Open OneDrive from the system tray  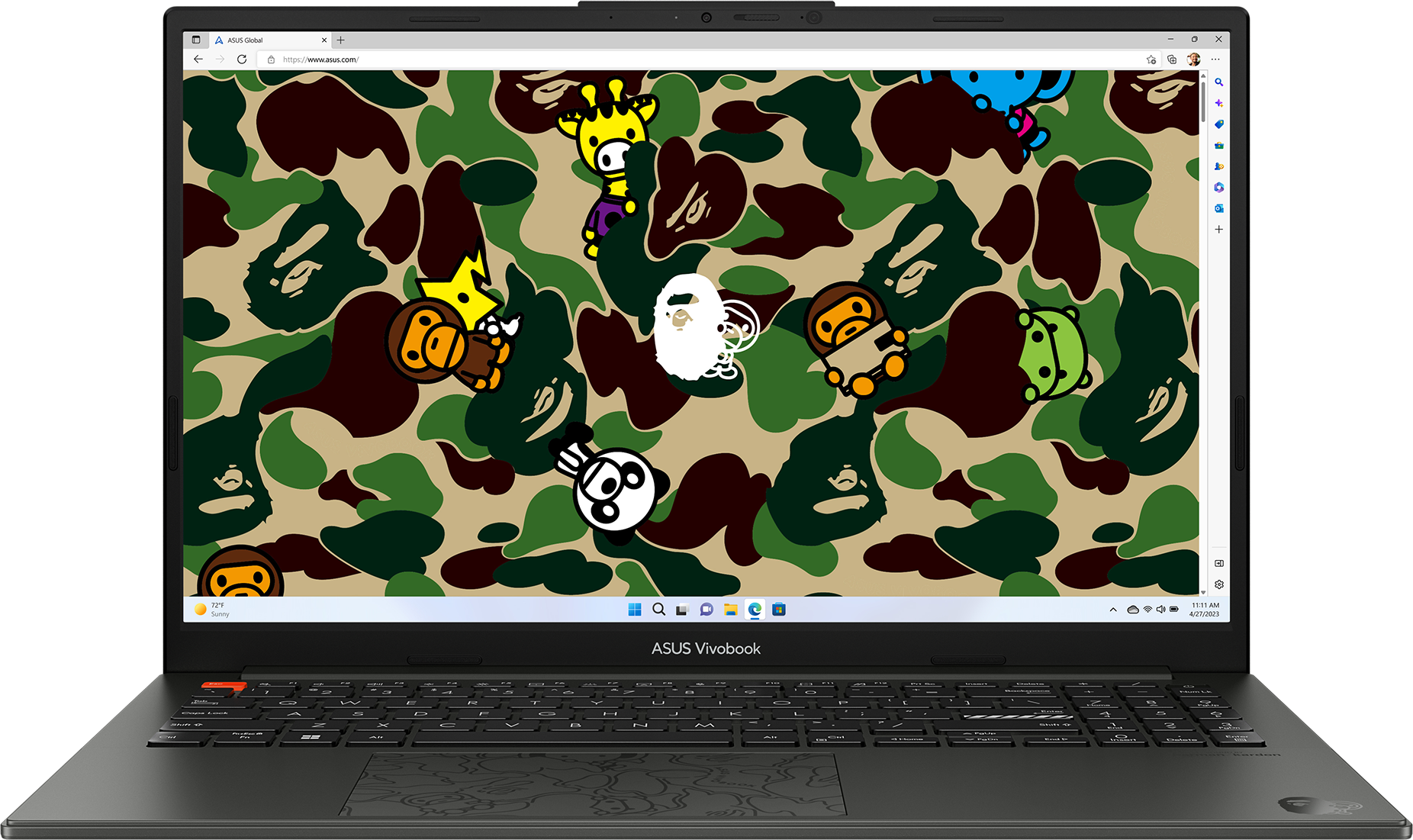point(1133,610)
